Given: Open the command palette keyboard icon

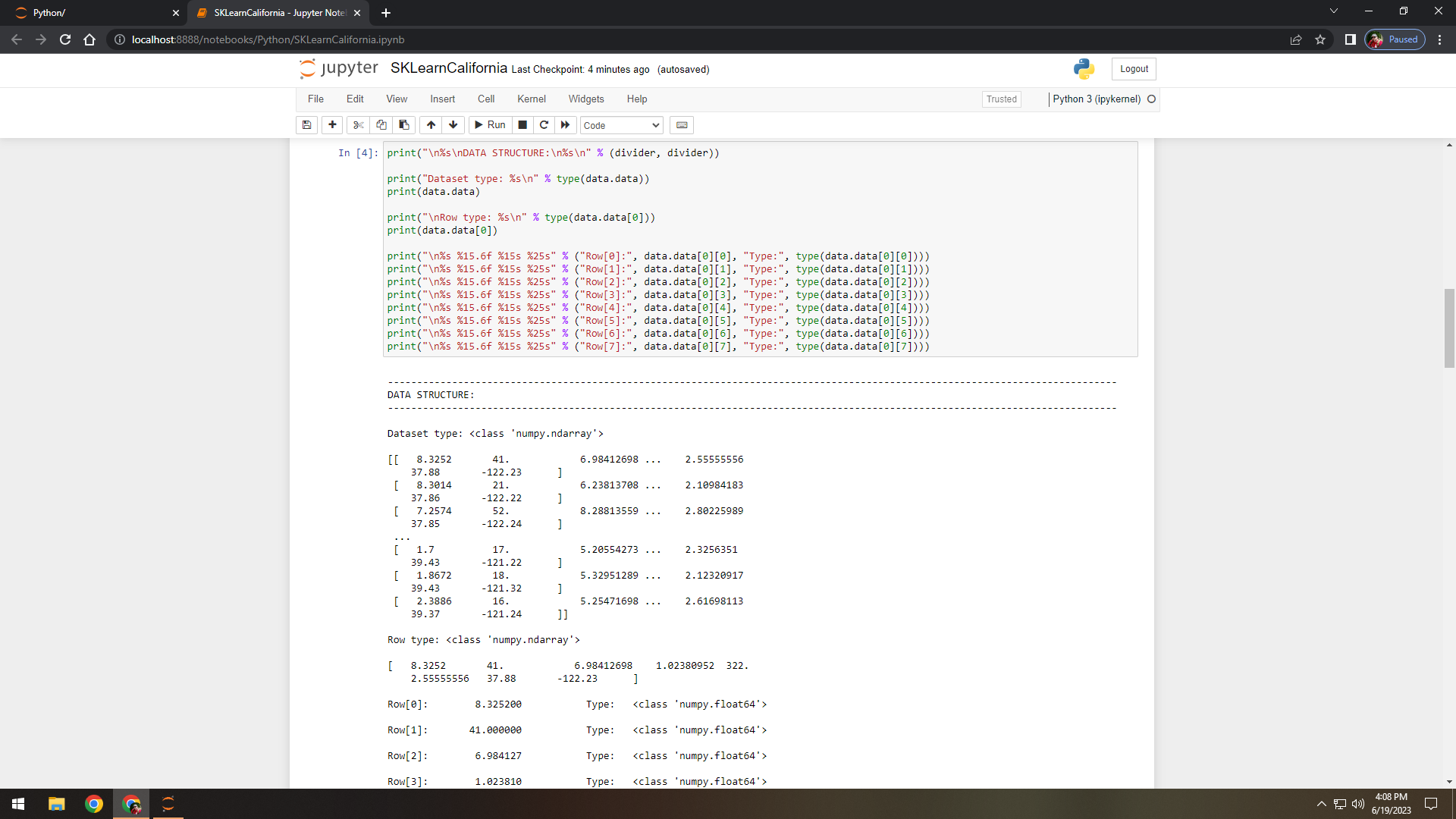Looking at the screenshot, I should click(x=682, y=125).
